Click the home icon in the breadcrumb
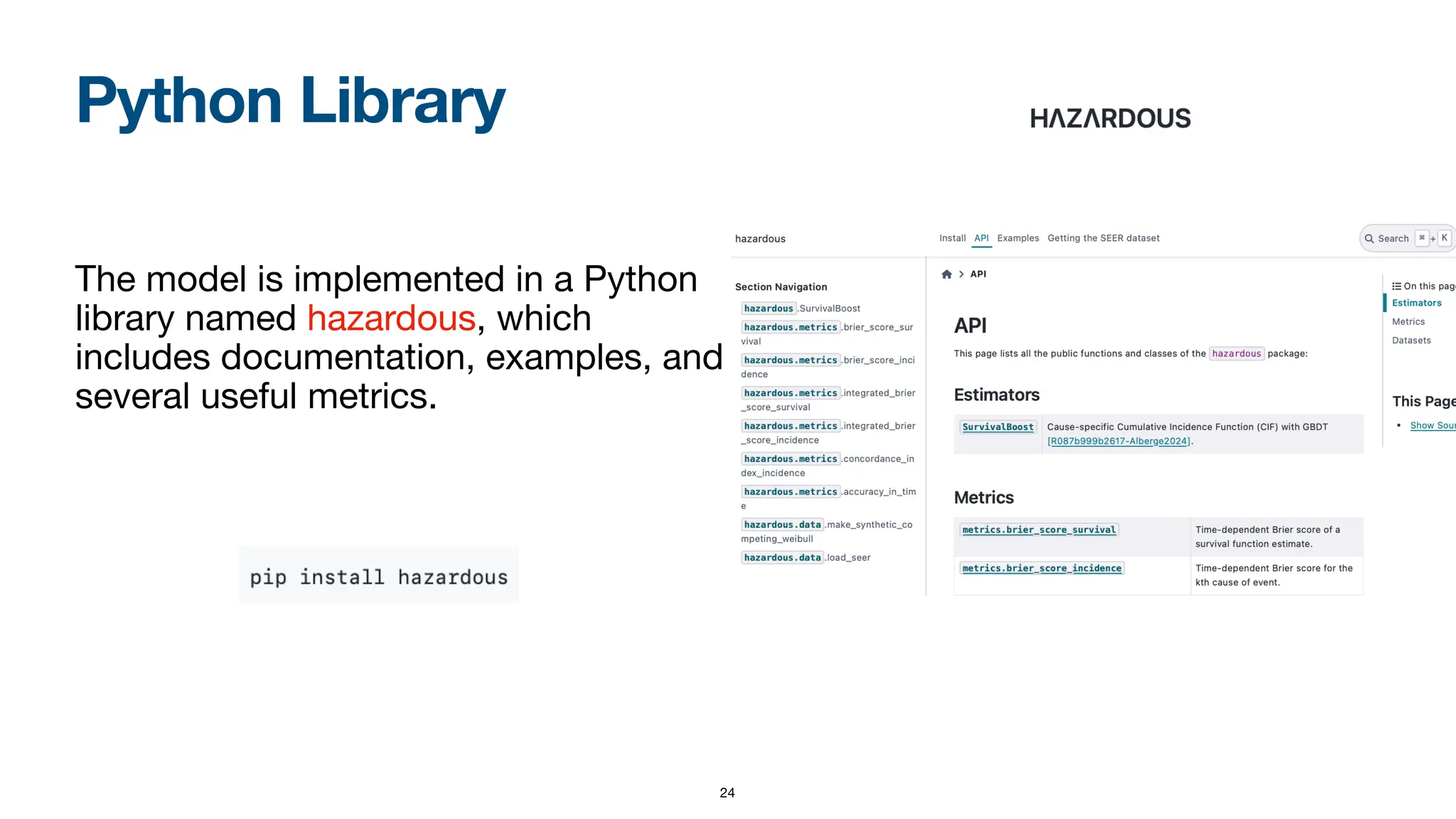The image size is (1456, 819). click(x=946, y=274)
